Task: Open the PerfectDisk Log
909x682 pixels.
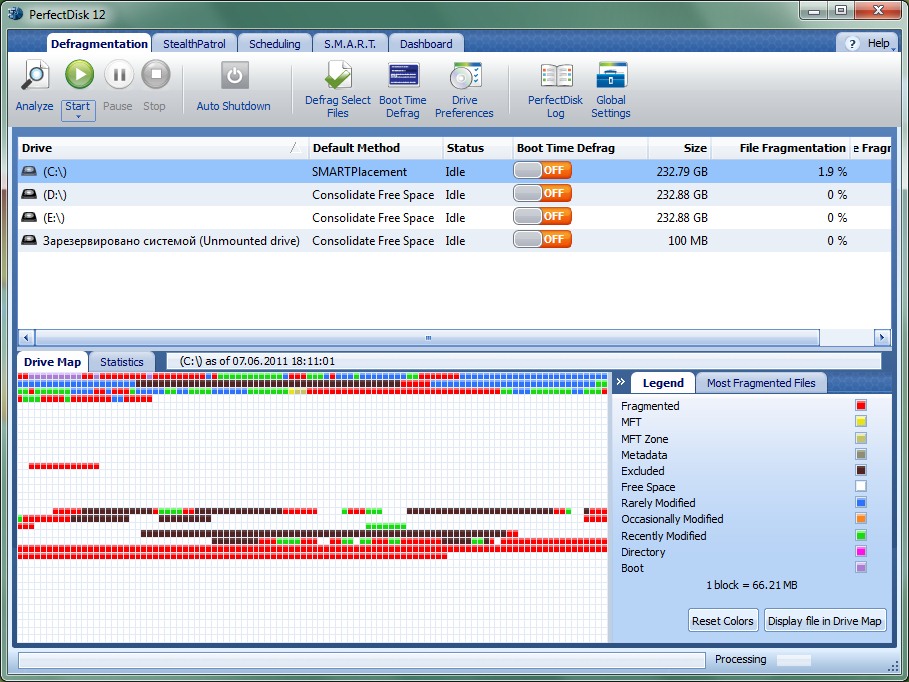Action: point(556,76)
